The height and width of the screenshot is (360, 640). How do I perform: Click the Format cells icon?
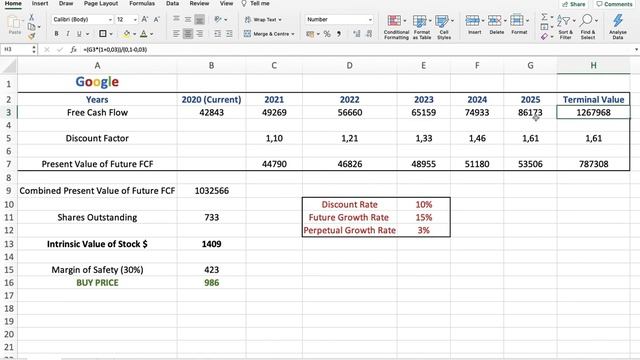pyautogui.click(x=517, y=20)
